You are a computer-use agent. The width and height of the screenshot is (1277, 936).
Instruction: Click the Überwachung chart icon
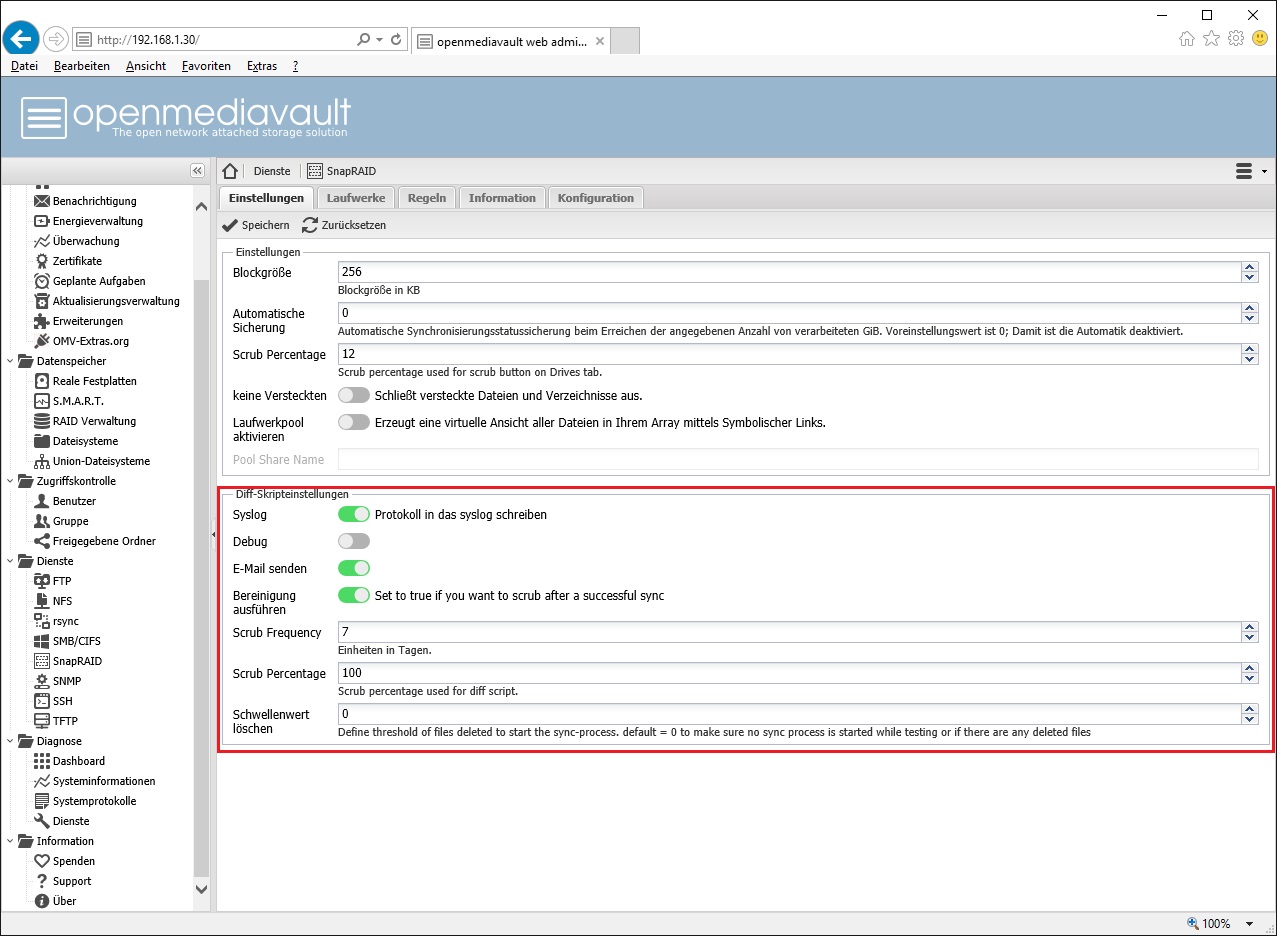[42, 241]
